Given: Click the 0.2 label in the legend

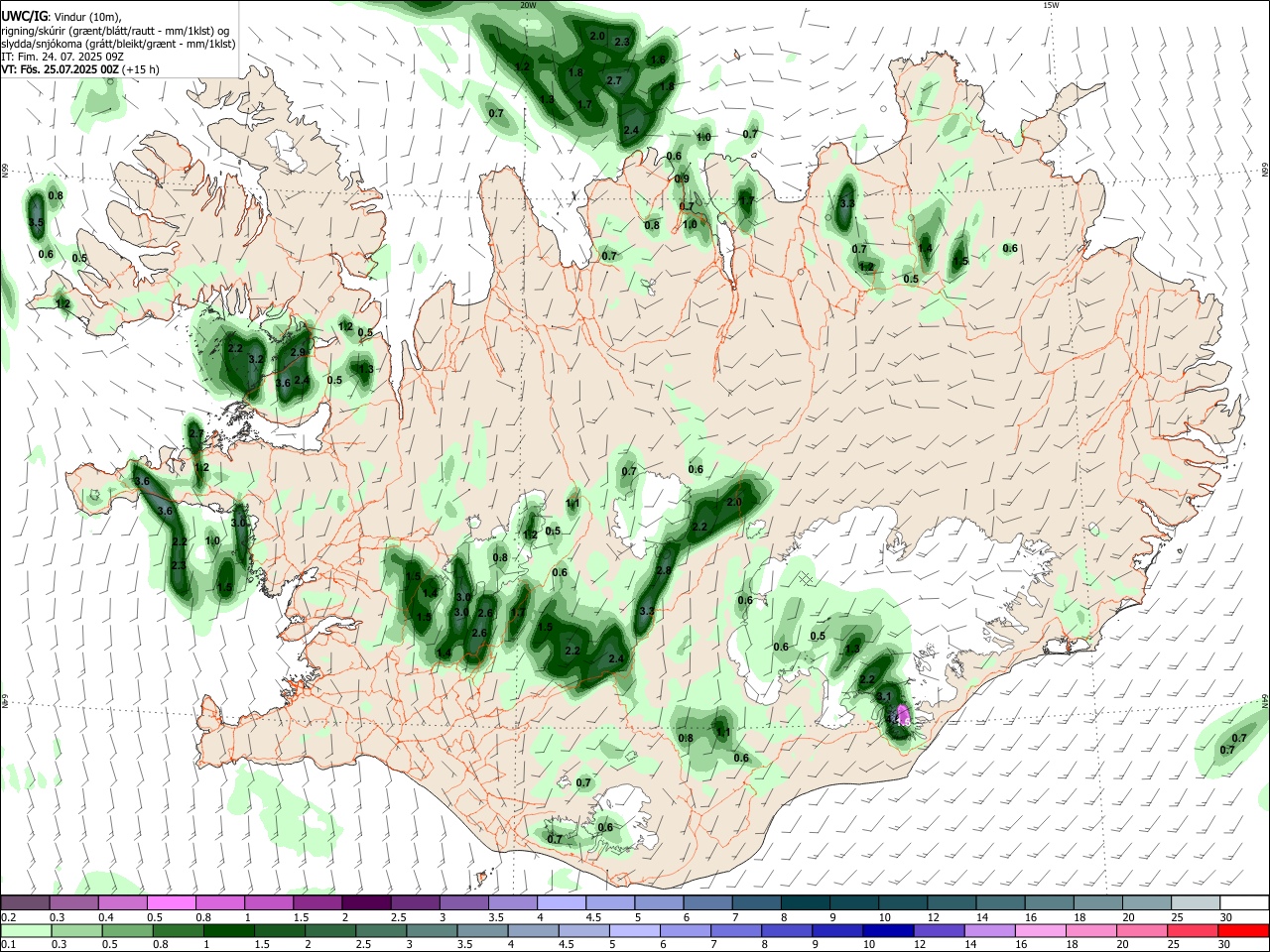Looking at the screenshot, I should pos(8,917).
